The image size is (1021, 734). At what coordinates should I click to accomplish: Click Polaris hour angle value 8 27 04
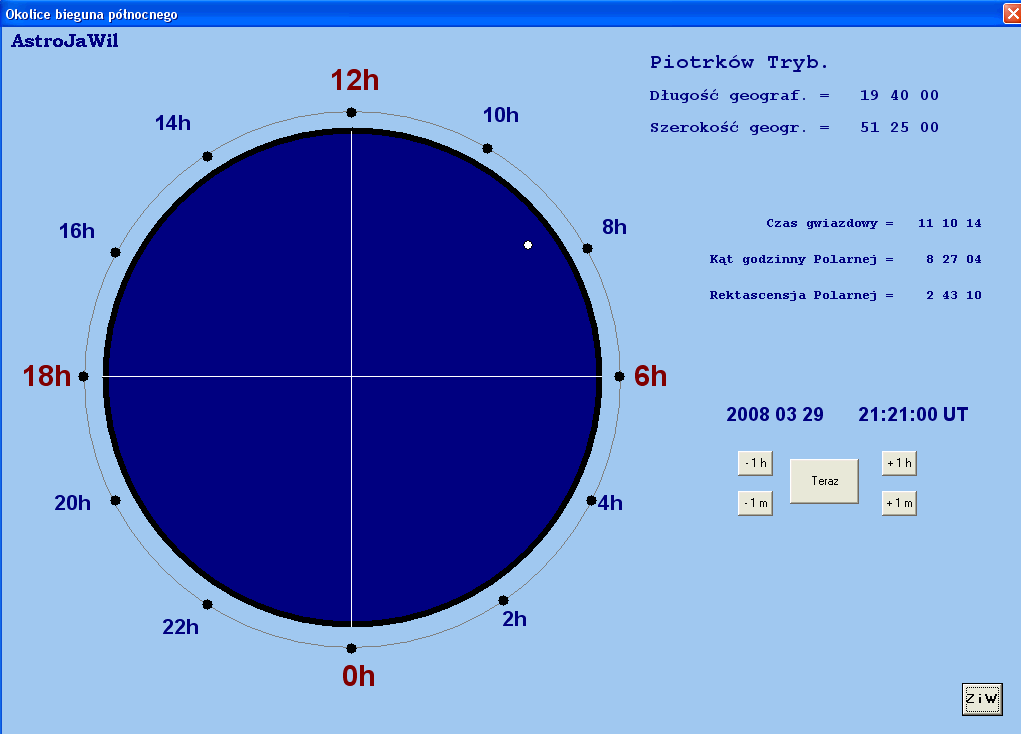tap(954, 259)
